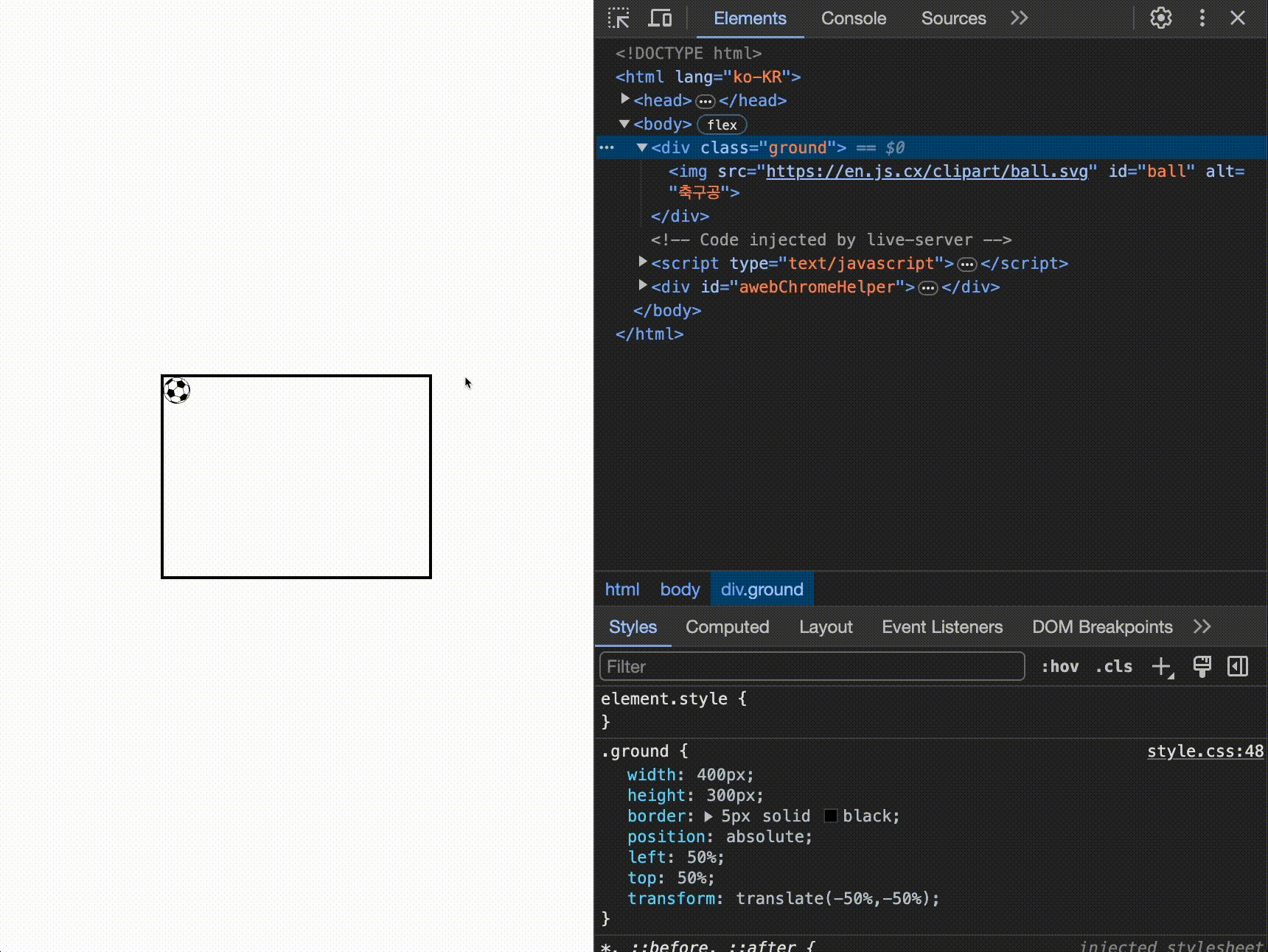Open the Sources tab

point(953,18)
